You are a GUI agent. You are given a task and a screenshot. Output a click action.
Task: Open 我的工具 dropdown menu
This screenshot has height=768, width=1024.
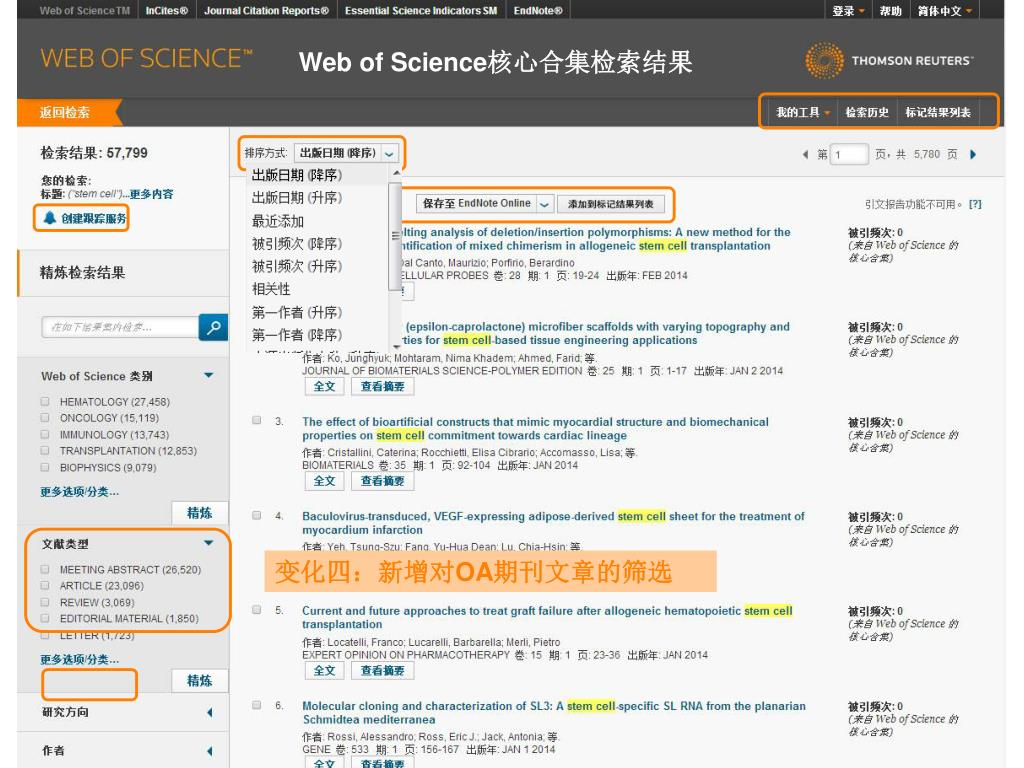pyautogui.click(x=803, y=112)
